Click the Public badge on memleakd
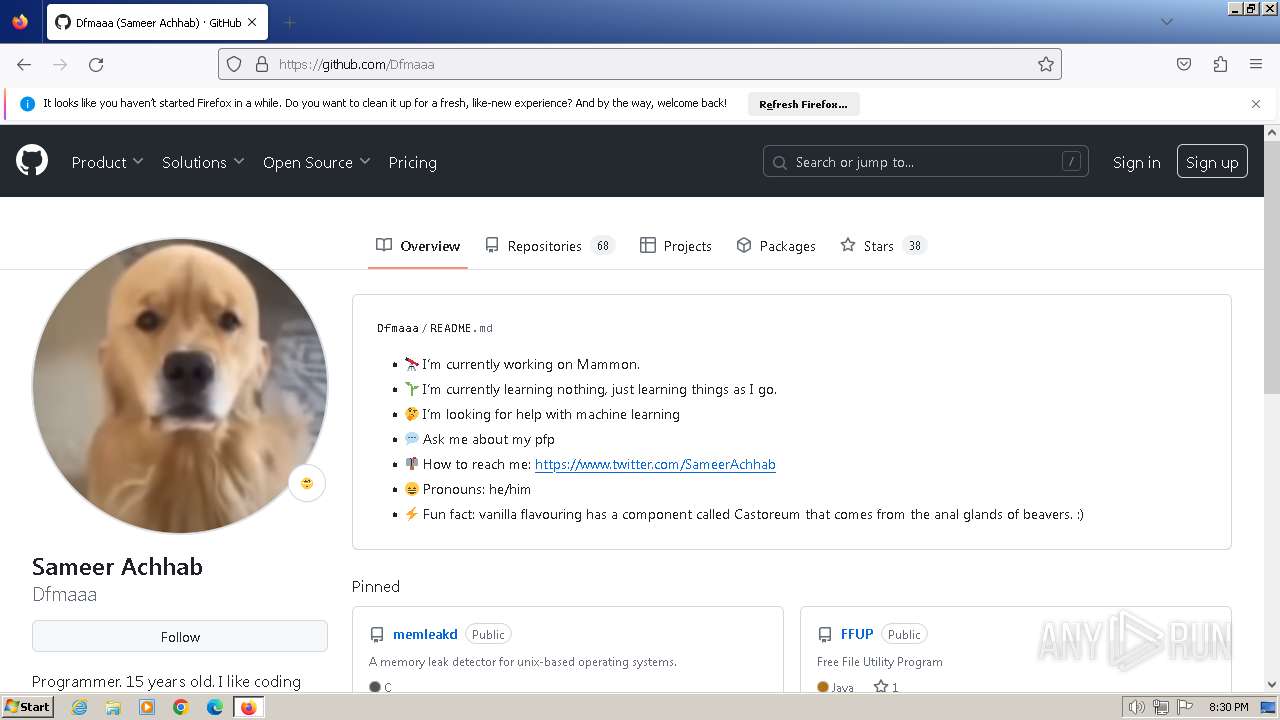The image size is (1280, 720). tap(488, 634)
